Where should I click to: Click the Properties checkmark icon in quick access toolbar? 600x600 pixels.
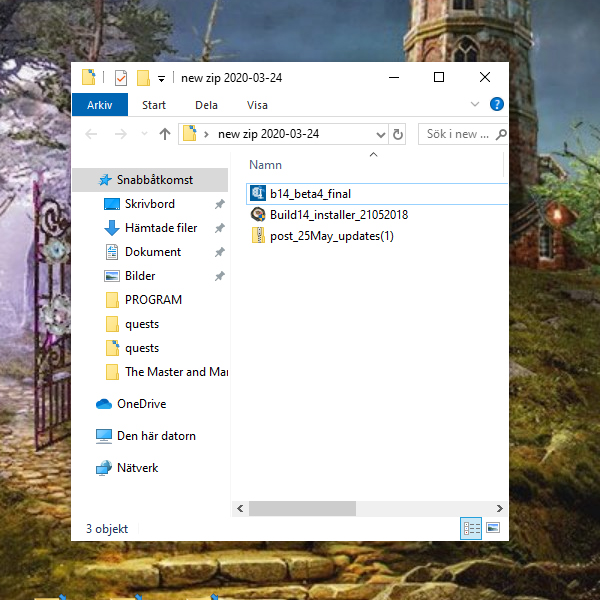(x=121, y=78)
